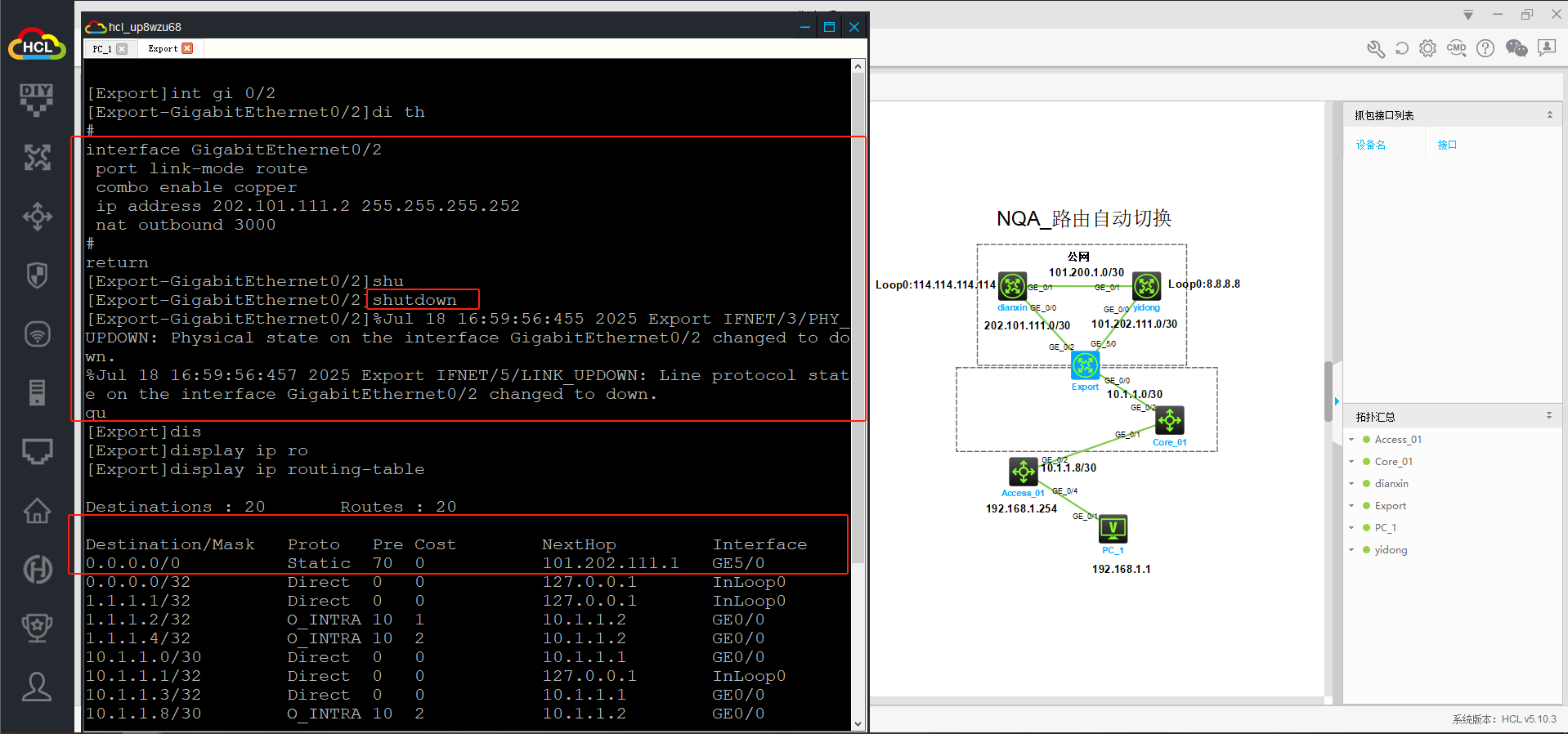The image size is (1568, 734).
Task: Click the 设备名 column header
Action: point(1370,145)
